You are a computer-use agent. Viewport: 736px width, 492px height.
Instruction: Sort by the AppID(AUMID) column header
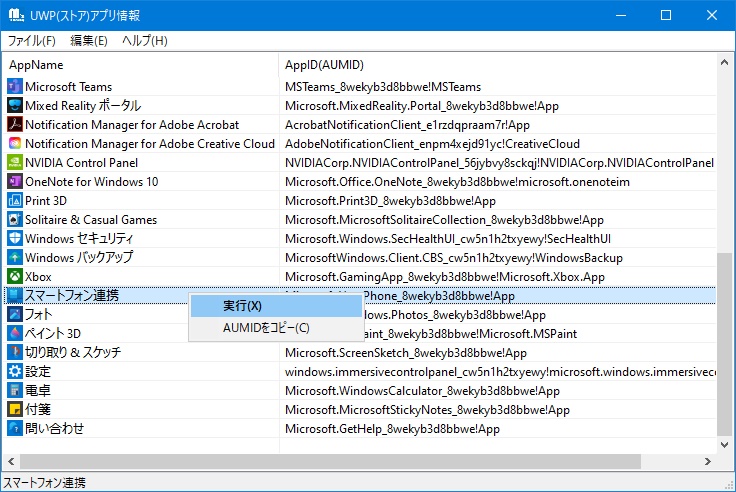point(498,65)
